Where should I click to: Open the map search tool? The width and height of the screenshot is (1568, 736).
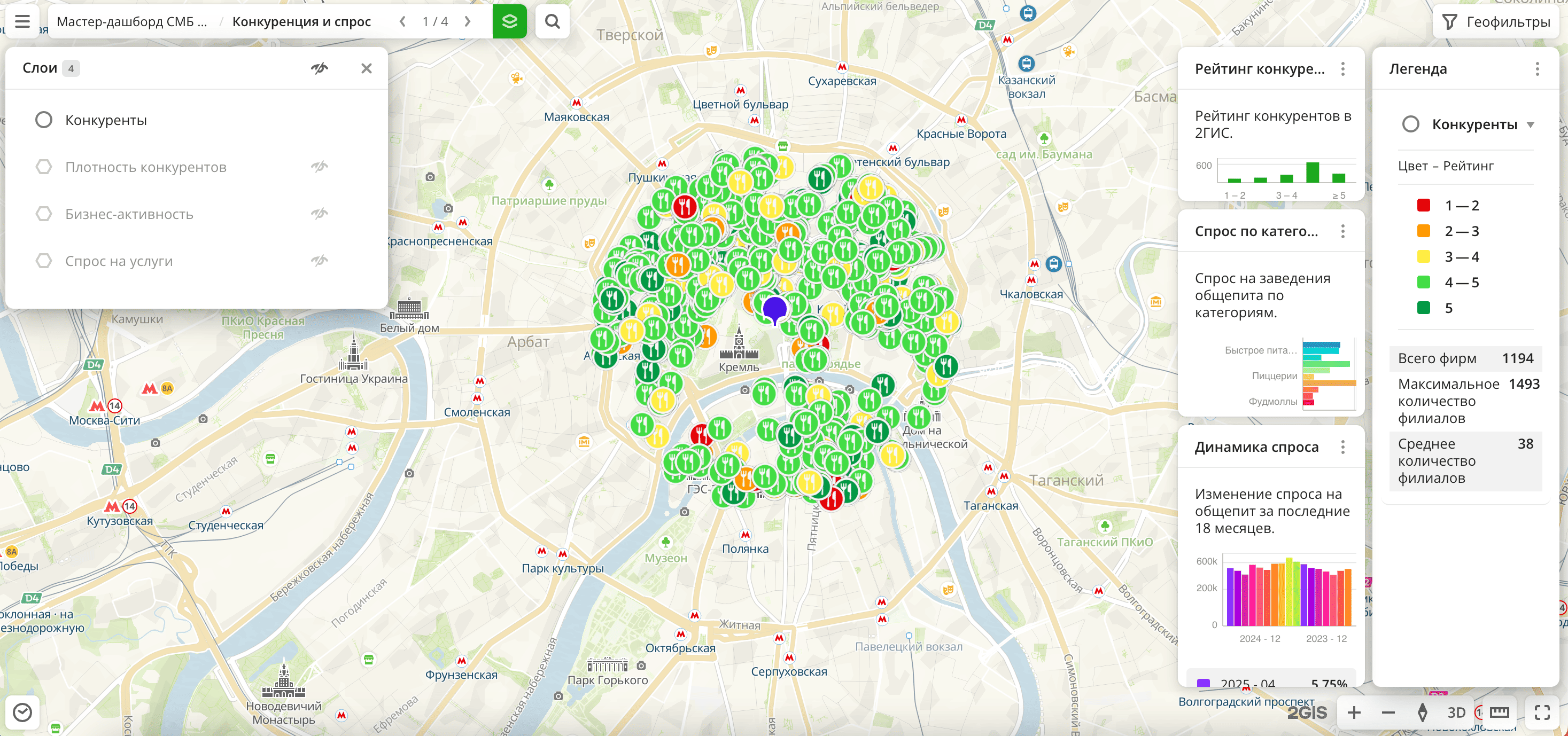pos(552,22)
